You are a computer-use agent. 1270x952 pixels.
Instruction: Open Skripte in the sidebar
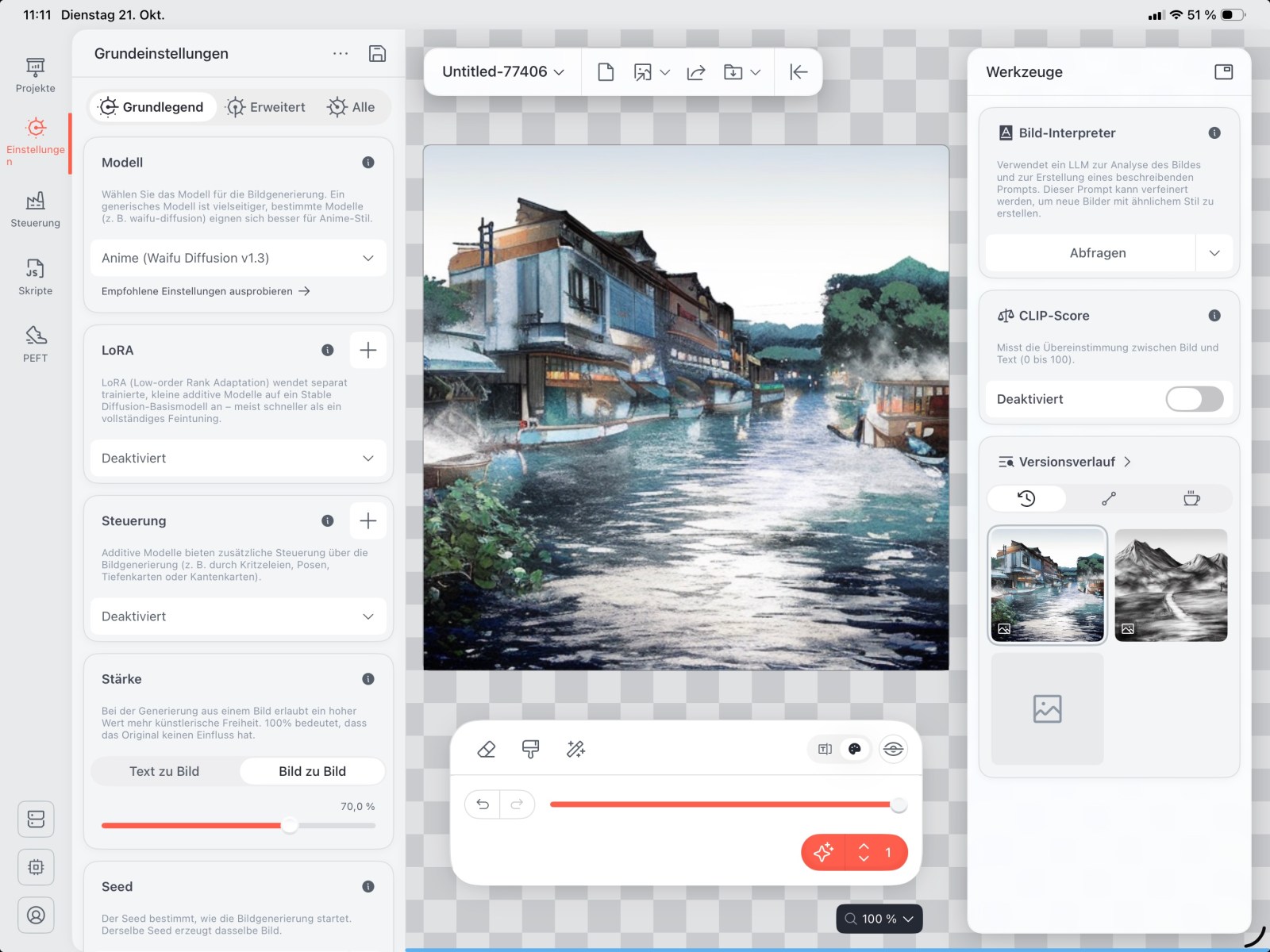tap(36, 276)
